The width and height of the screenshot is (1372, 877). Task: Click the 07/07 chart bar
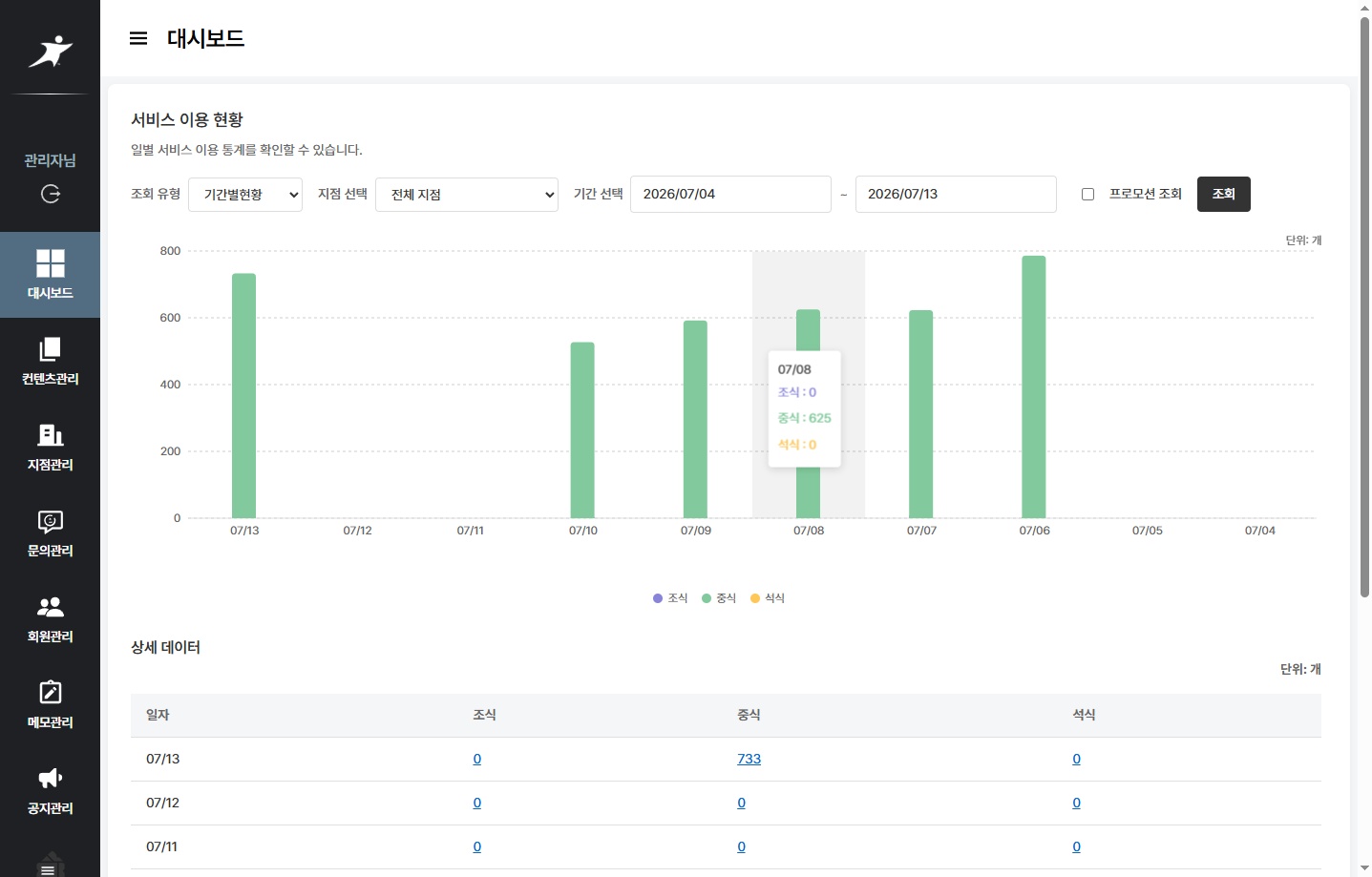(x=921, y=414)
